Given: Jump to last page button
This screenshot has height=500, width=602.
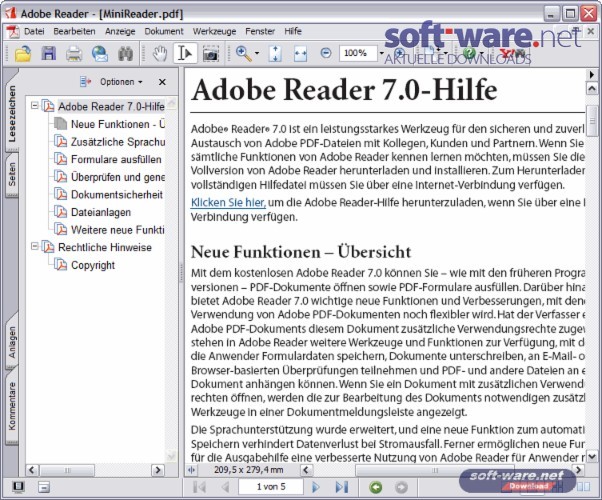Looking at the screenshot, I should (x=342, y=487).
